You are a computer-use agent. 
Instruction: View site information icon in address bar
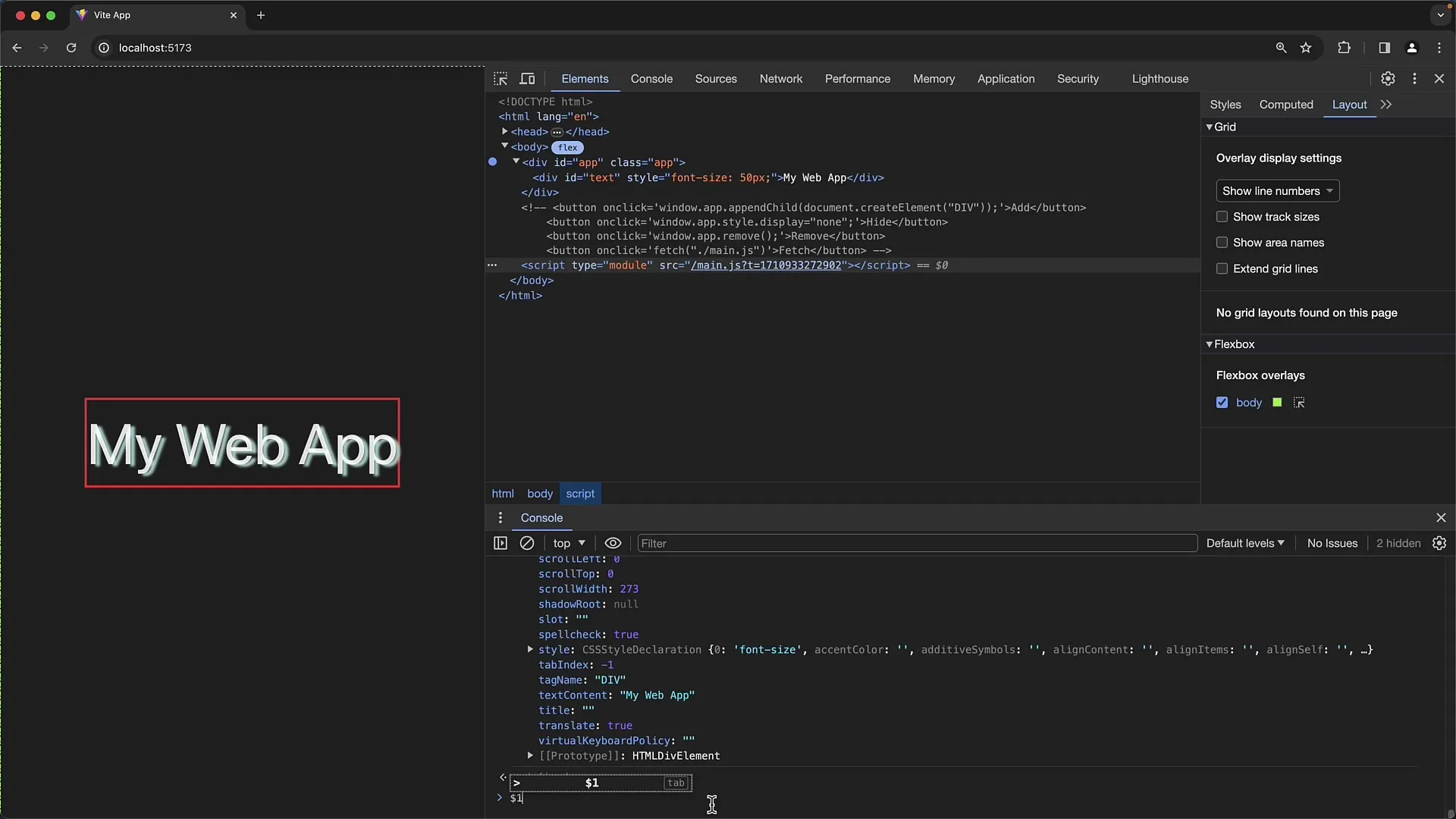(104, 48)
